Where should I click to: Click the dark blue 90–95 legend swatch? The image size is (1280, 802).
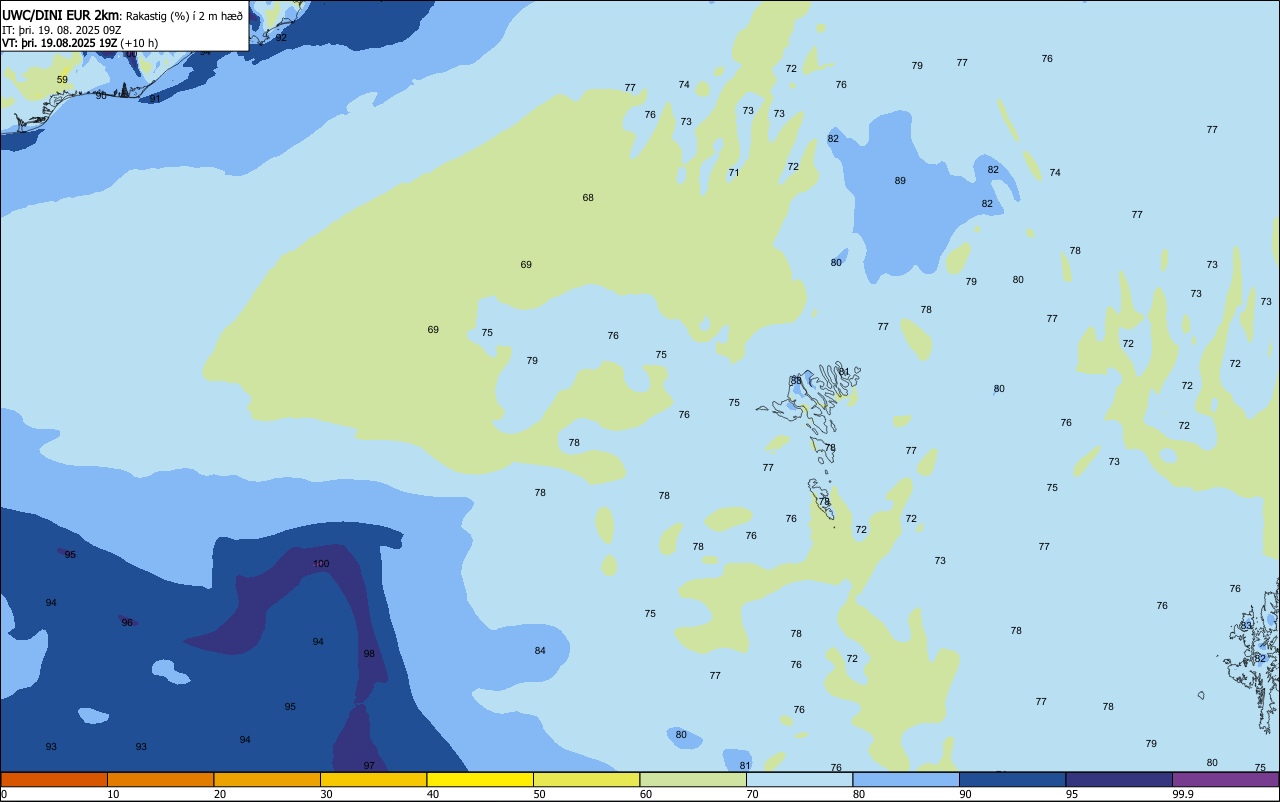tap(1012, 779)
